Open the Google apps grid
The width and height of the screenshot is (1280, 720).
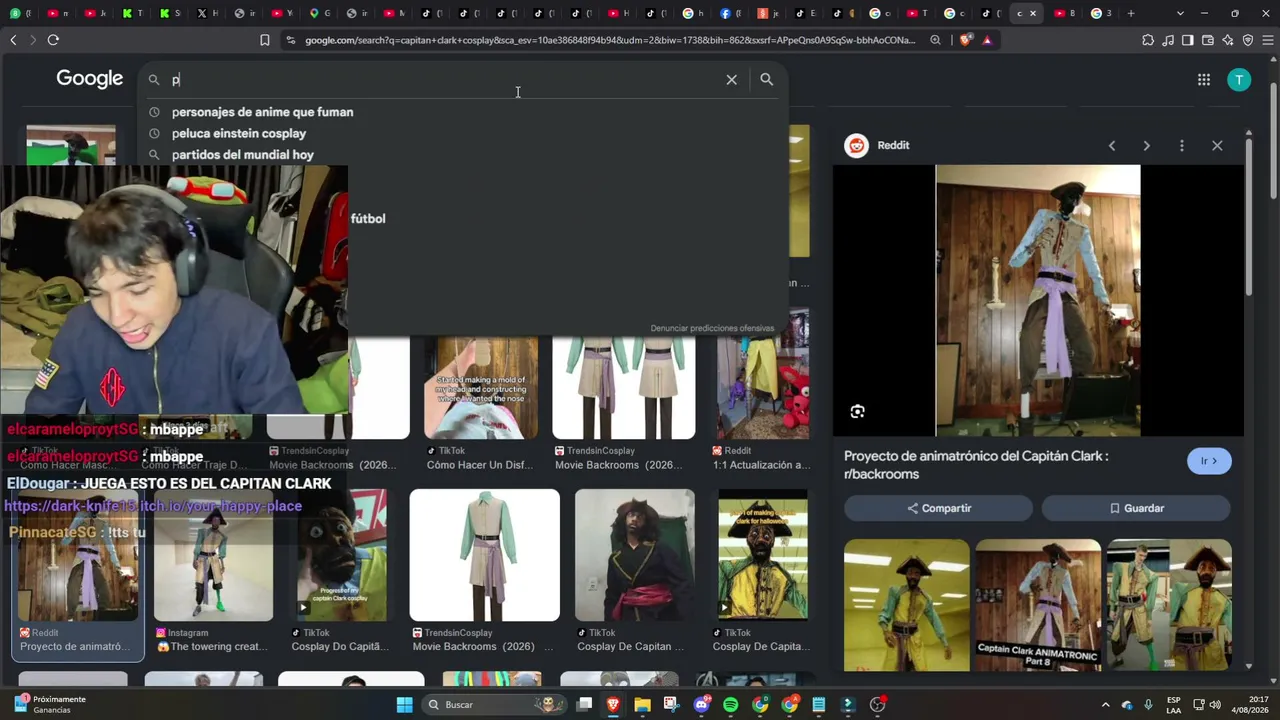[1204, 80]
